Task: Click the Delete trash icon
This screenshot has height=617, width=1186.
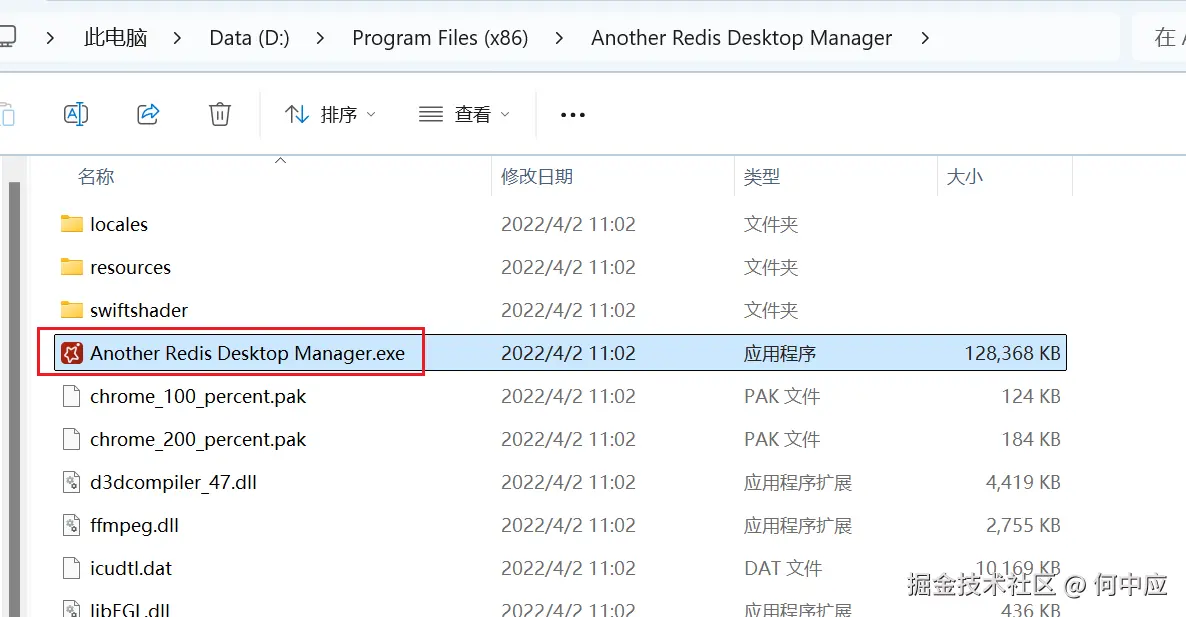Action: pos(219,114)
